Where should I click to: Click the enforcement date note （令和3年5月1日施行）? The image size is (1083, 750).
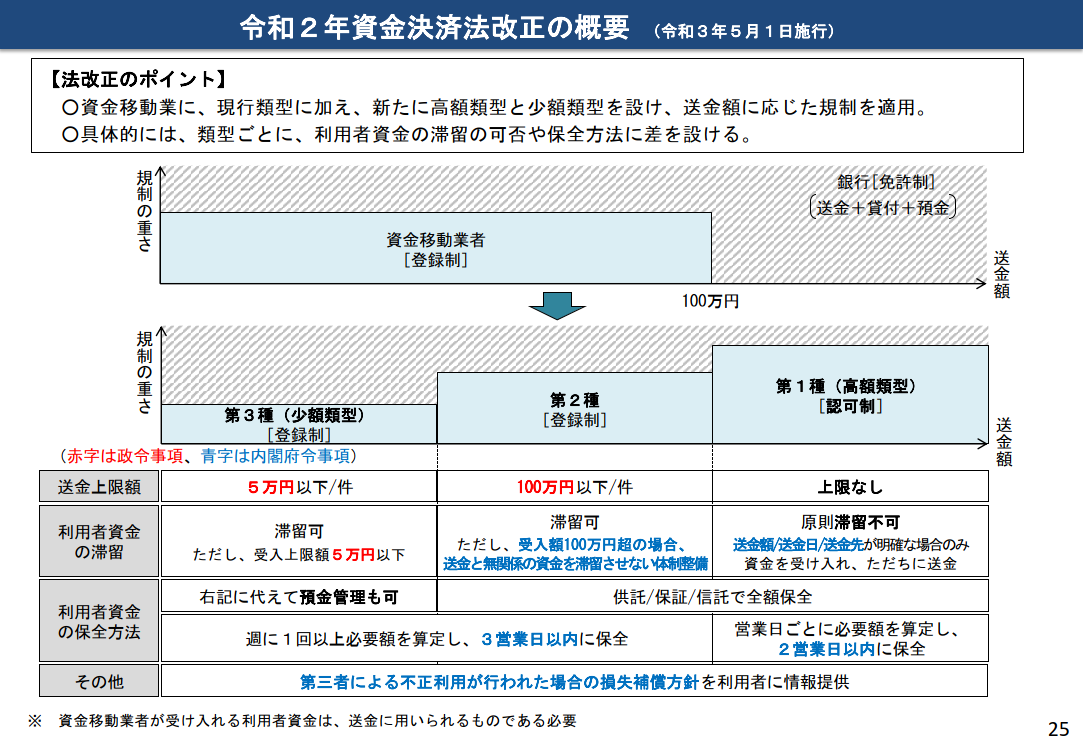(744, 31)
